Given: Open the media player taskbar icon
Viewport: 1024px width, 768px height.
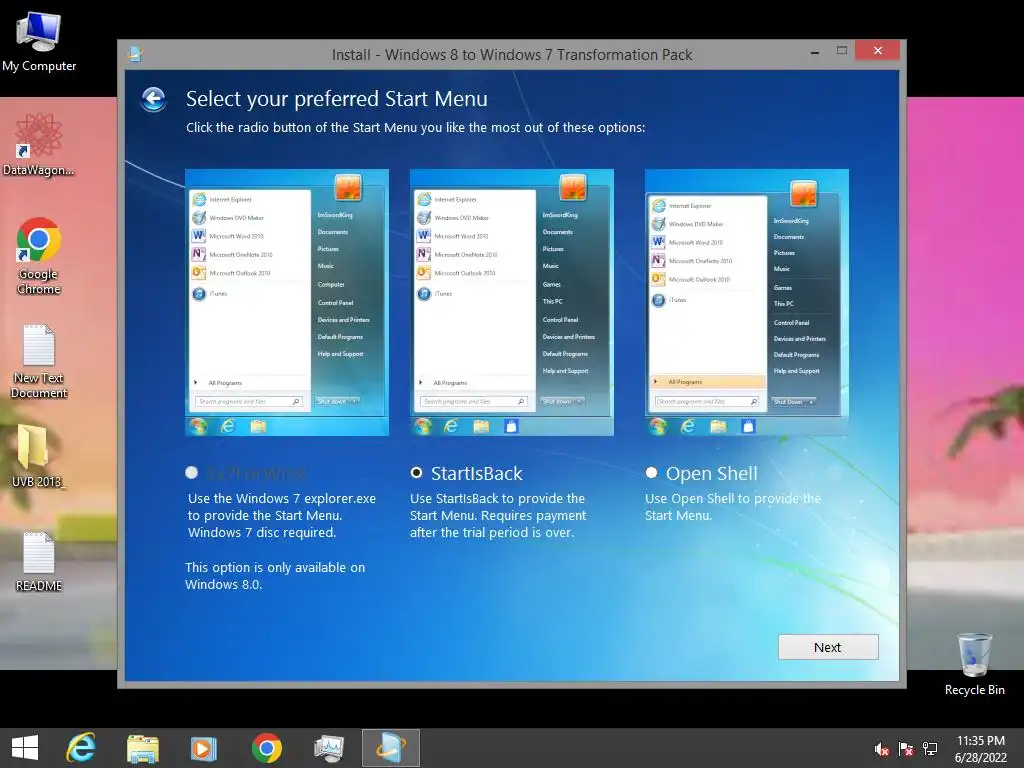Looking at the screenshot, I should [x=203, y=748].
